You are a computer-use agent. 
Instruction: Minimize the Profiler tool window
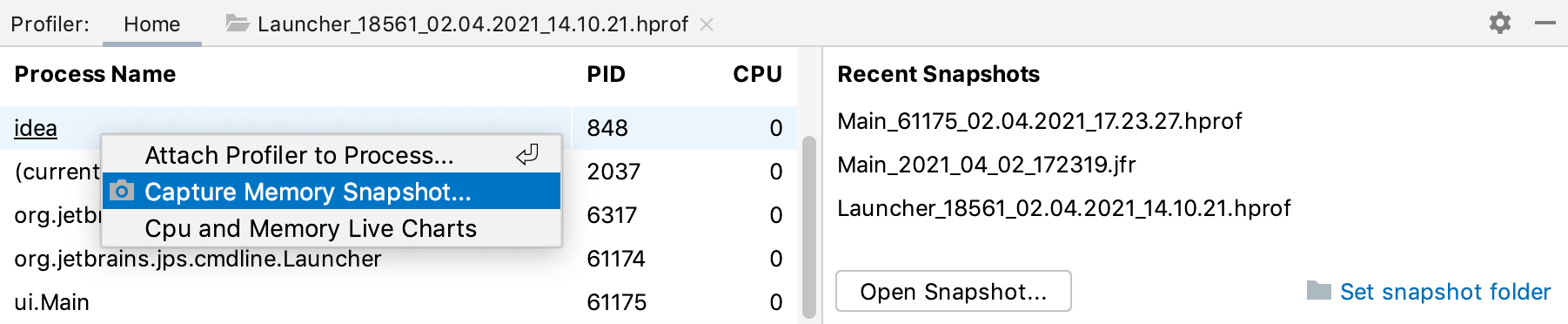coord(1545,24)
